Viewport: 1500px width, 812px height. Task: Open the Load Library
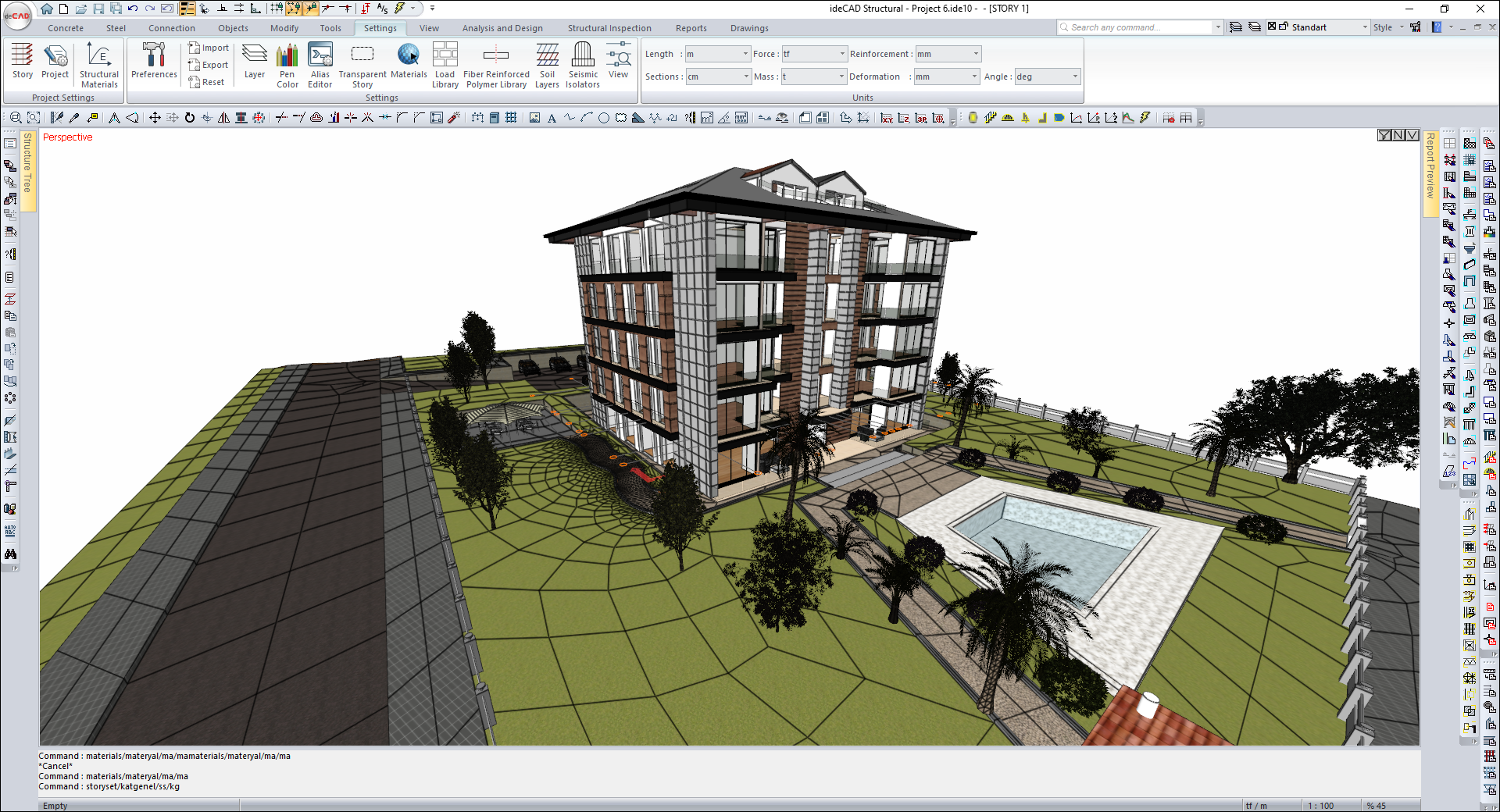coord(445,66)
